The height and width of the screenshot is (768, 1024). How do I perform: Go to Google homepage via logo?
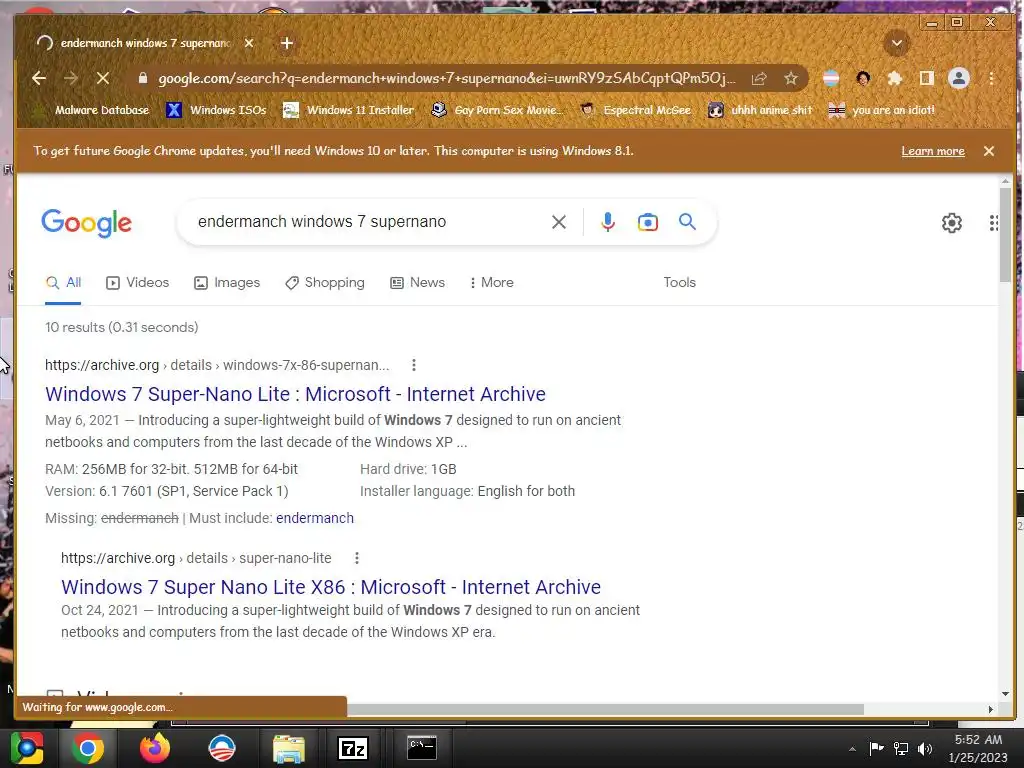pyautogui.click(x=86, y=223)
